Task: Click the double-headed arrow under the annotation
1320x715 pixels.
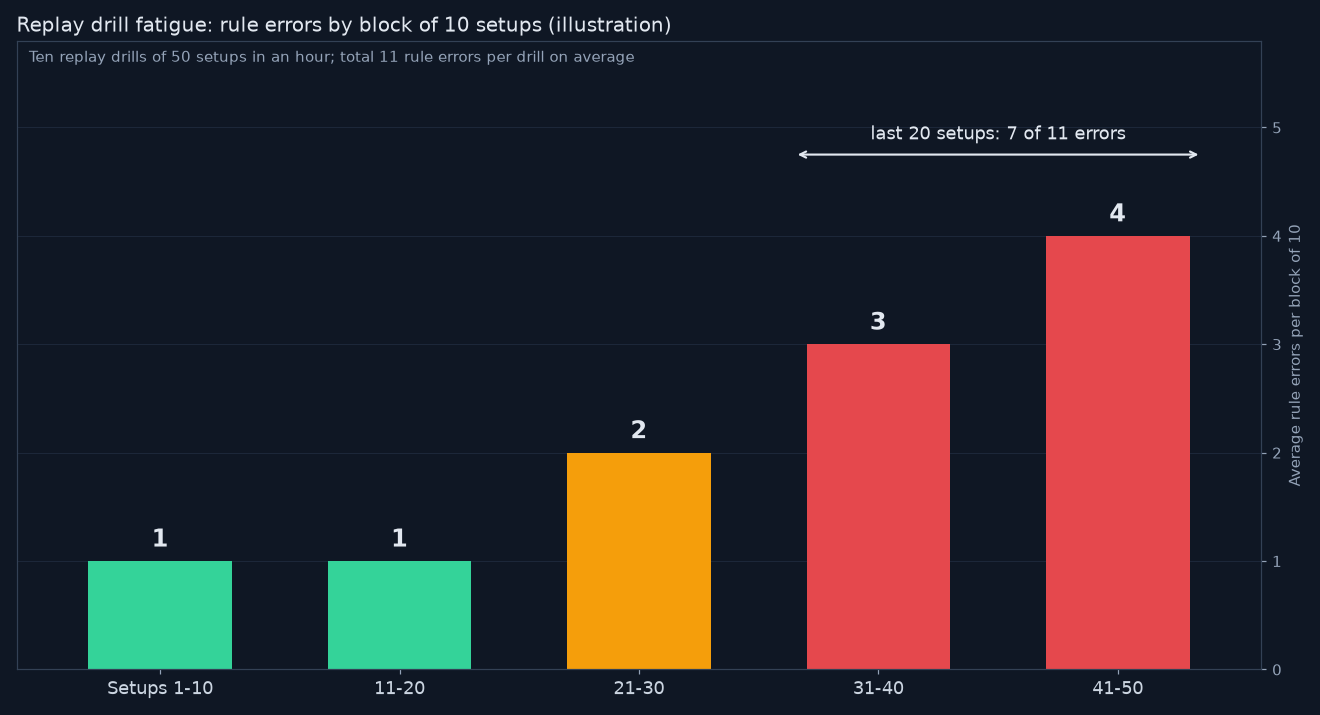Action: (x=998, y=155)
